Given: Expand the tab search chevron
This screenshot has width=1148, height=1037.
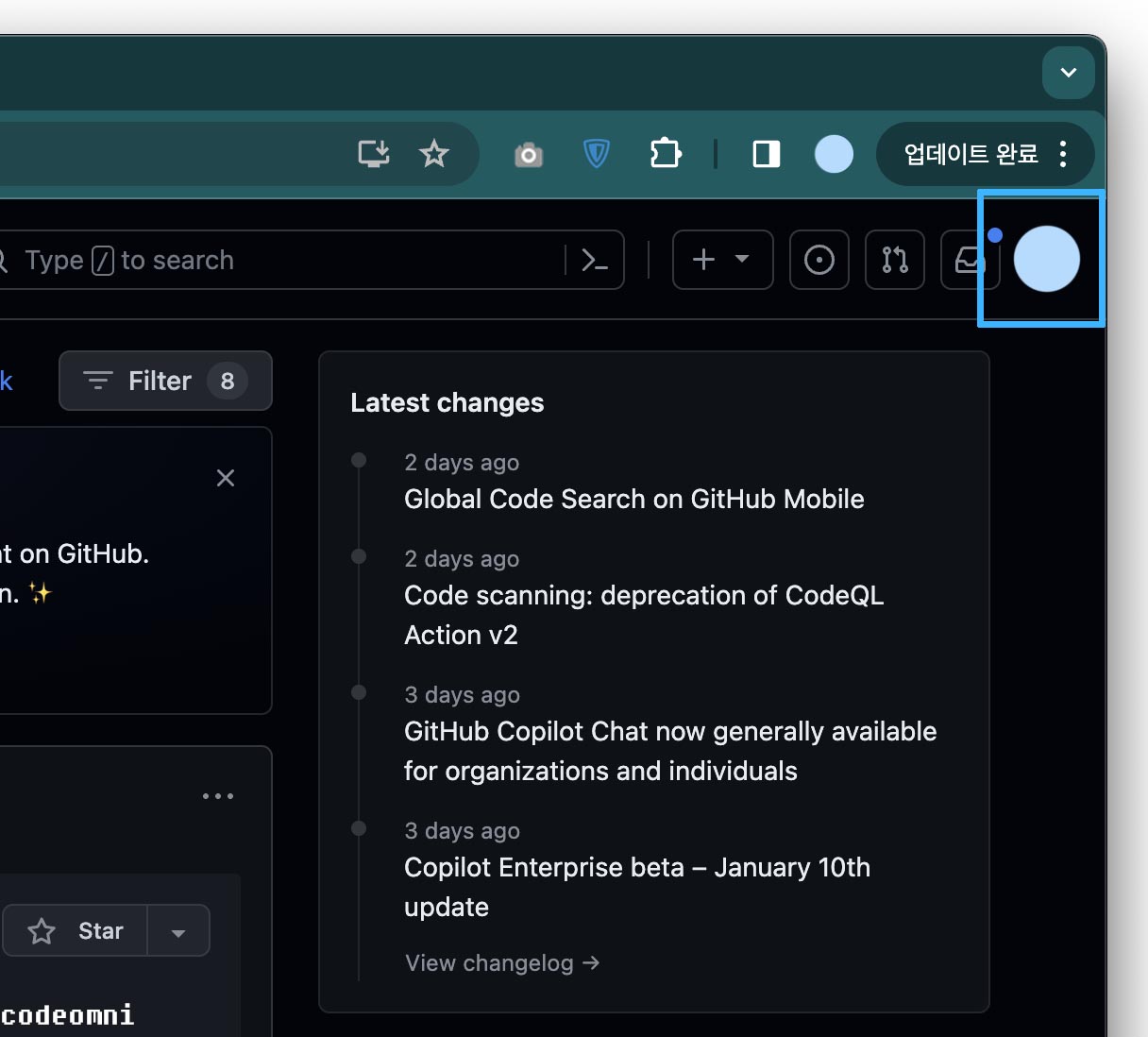Looking at the screenshot, I should tap(1069, 73).
